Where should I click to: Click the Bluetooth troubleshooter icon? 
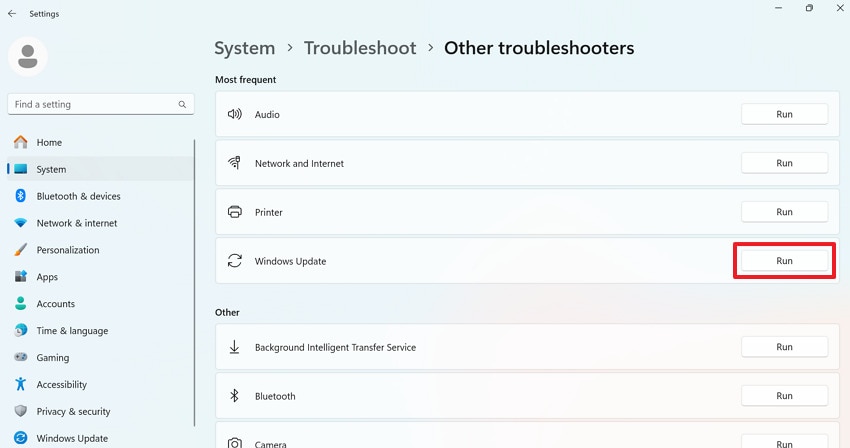234,395
